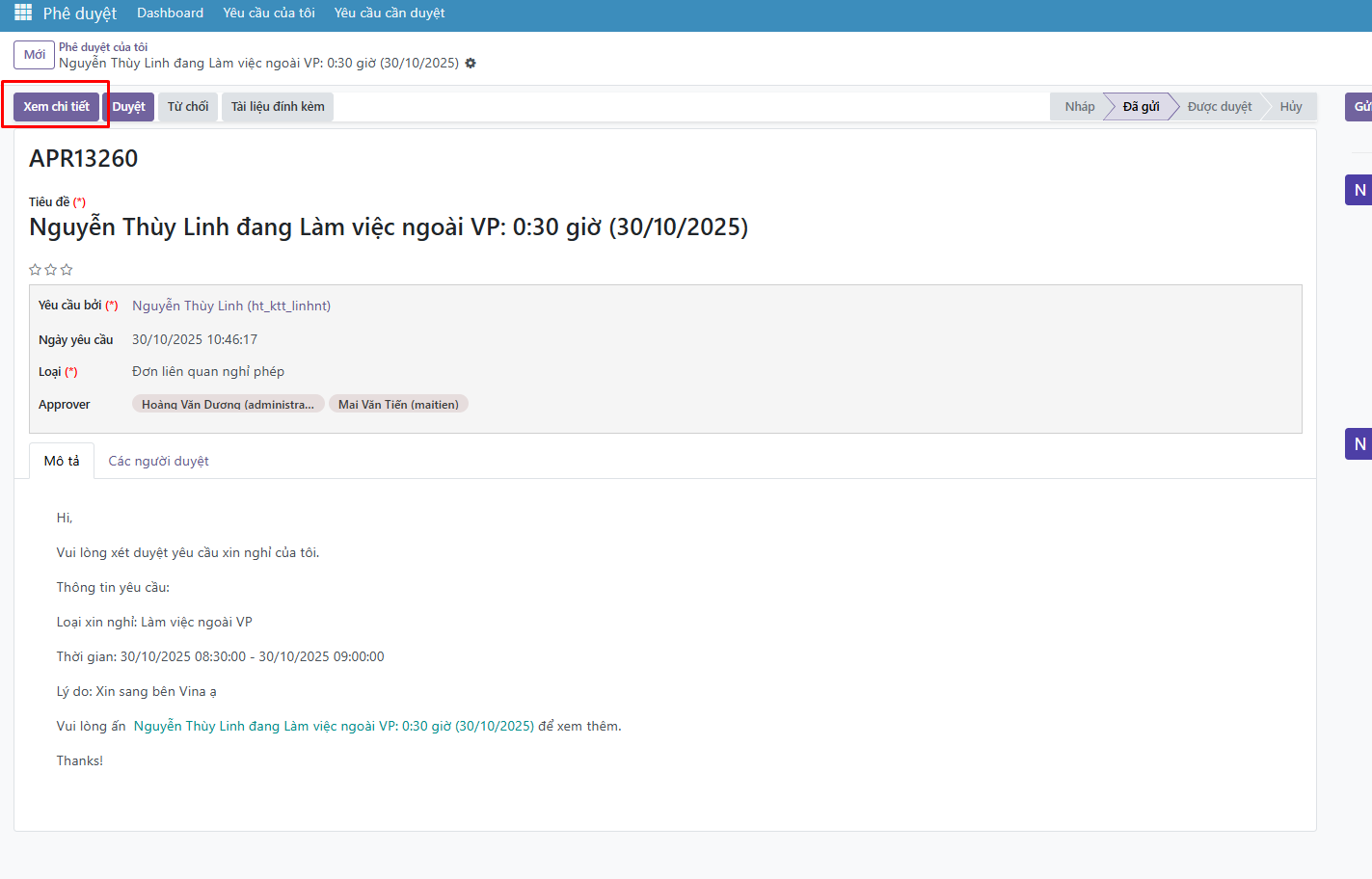Click the gear icon beside the breadcrumb title
Image resolution: width=1372 pixels, height=879 pixels.
coord(471,63)
